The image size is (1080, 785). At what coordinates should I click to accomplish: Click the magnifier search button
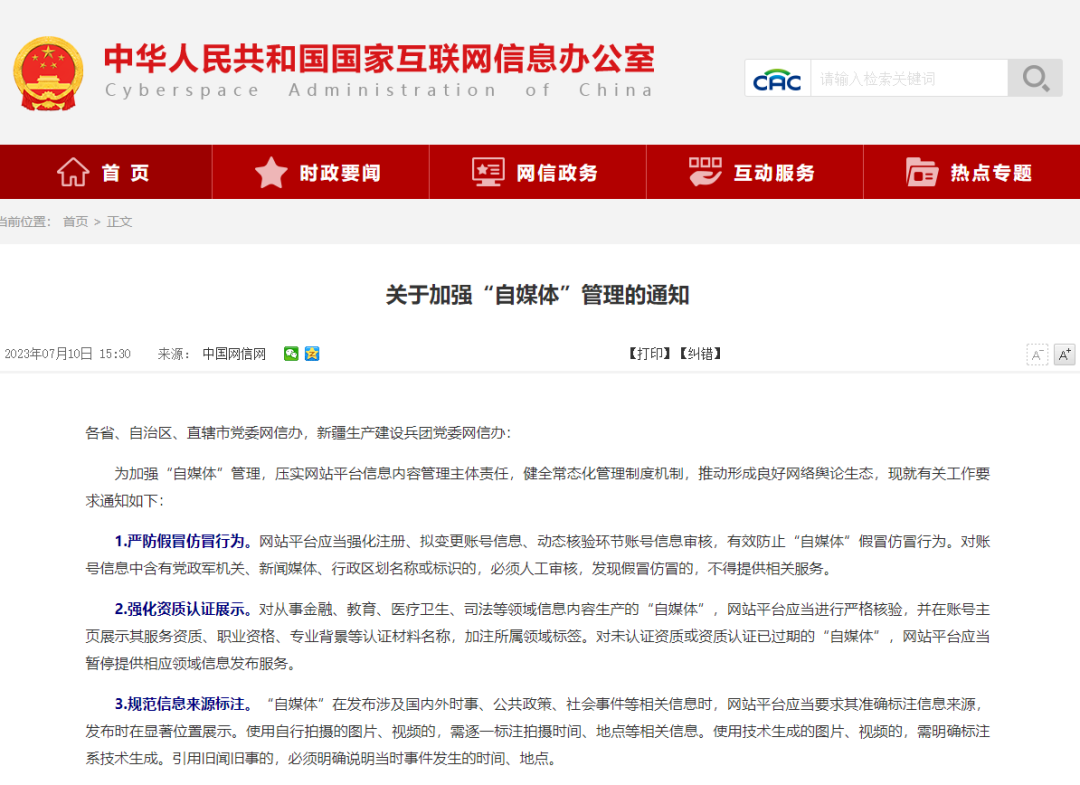(1035, 78)
